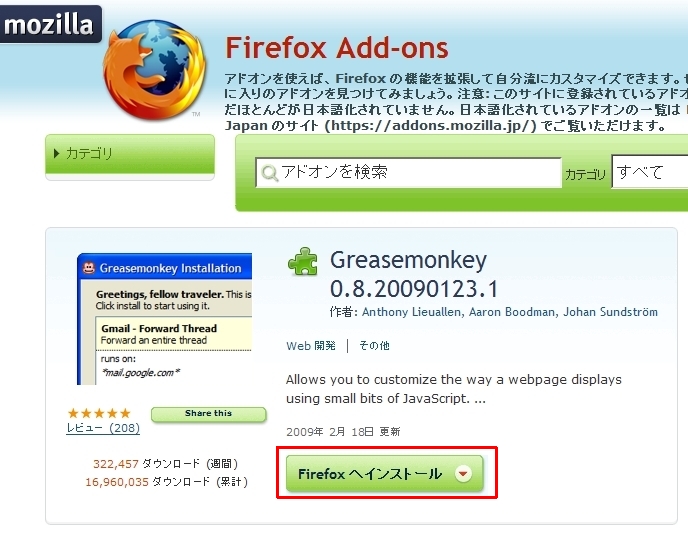Screen dimensions: 688x538
Task: Click the Firefox へインストール button
Action: (x=384, y=473)
